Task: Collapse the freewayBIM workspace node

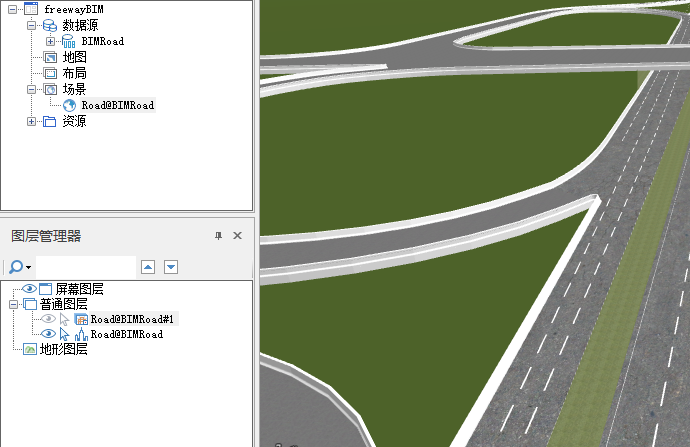Action: pyautogui.click(x=12, y=9)
